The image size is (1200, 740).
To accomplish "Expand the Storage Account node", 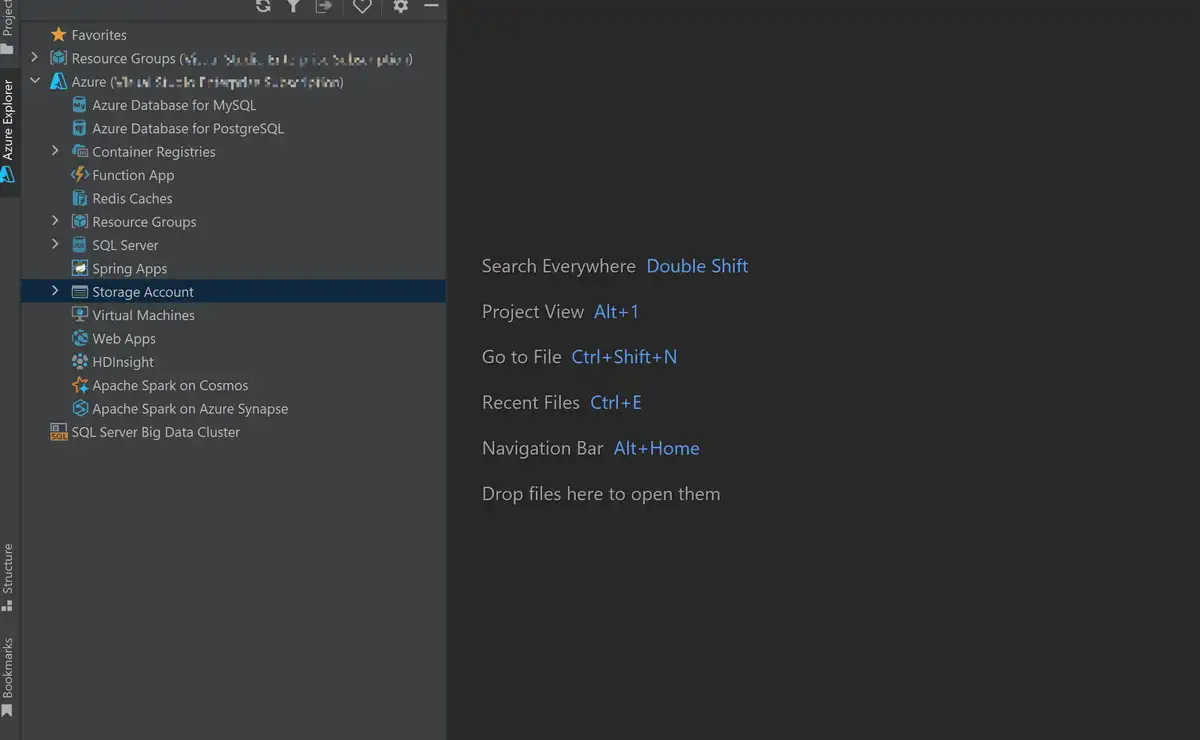I will click(56, 291).
